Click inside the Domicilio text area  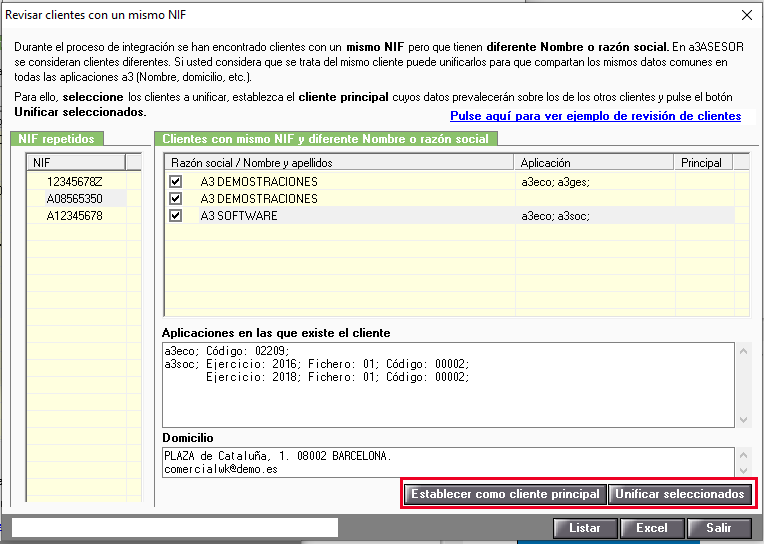(x=448, y=462)
